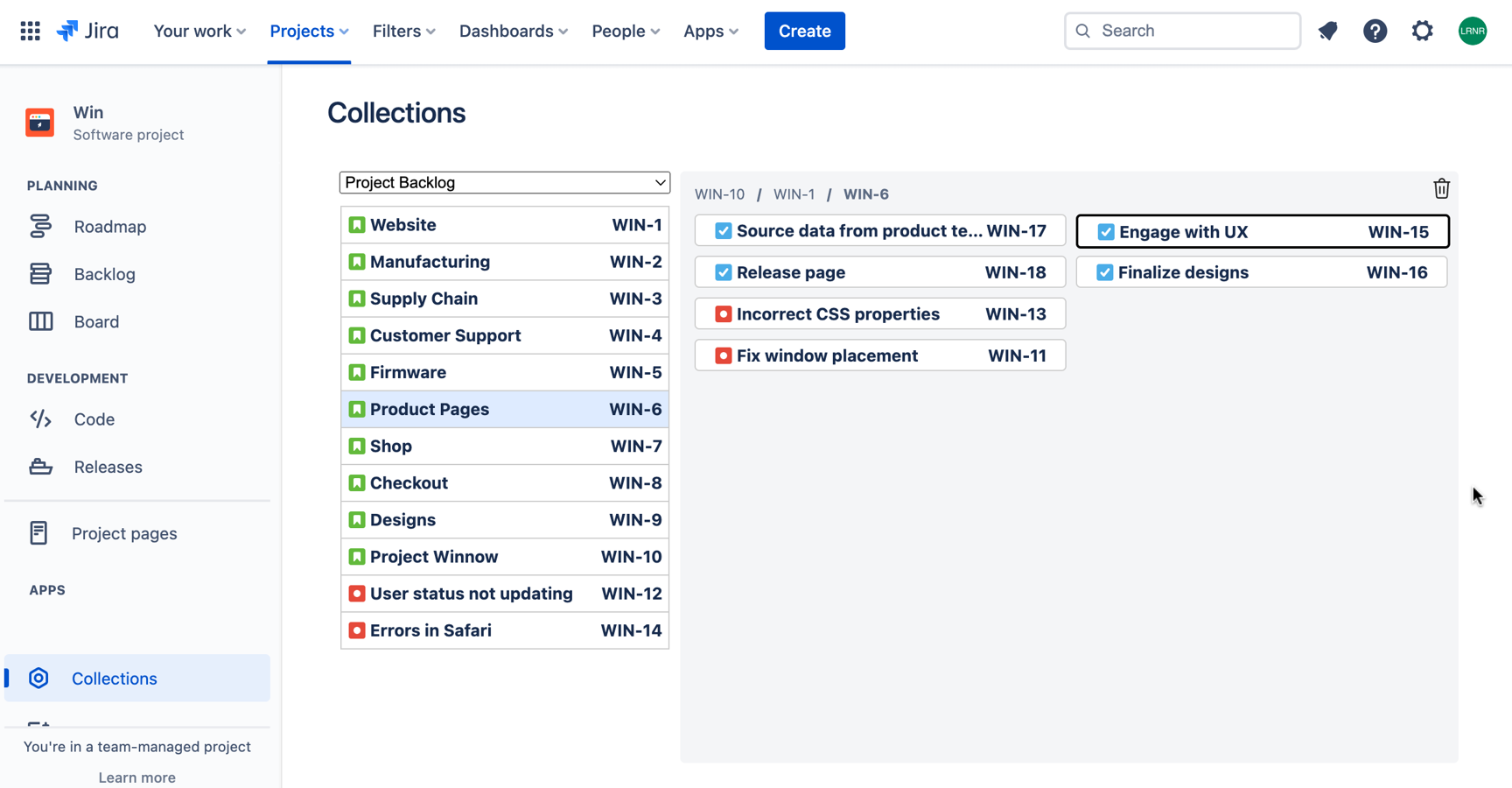Click the Finalize designs task checkbox icon
Image resolution: width=1512 pixels, height=788 pixels.
(1104, 272)
